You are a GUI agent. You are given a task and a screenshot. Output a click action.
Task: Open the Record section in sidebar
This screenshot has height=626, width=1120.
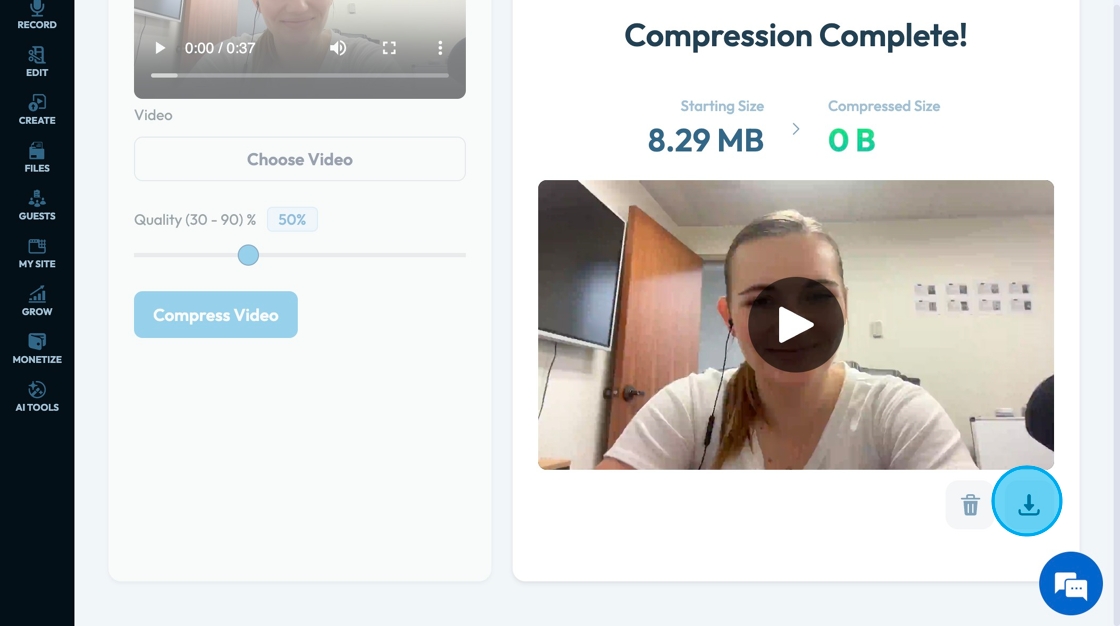(36, 15)
